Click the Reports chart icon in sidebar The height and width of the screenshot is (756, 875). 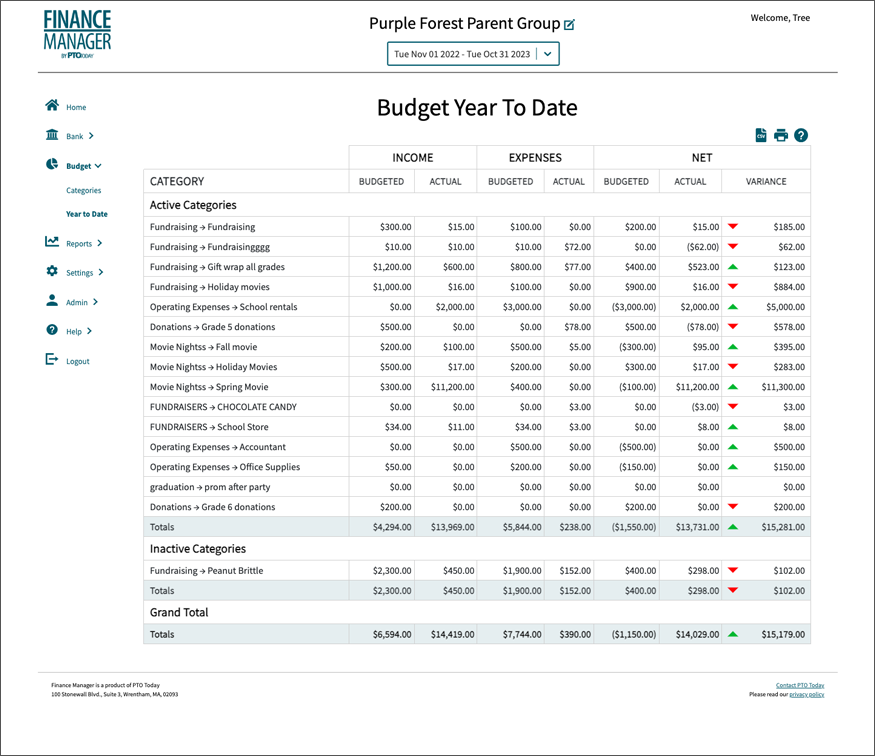pos(51,242)
